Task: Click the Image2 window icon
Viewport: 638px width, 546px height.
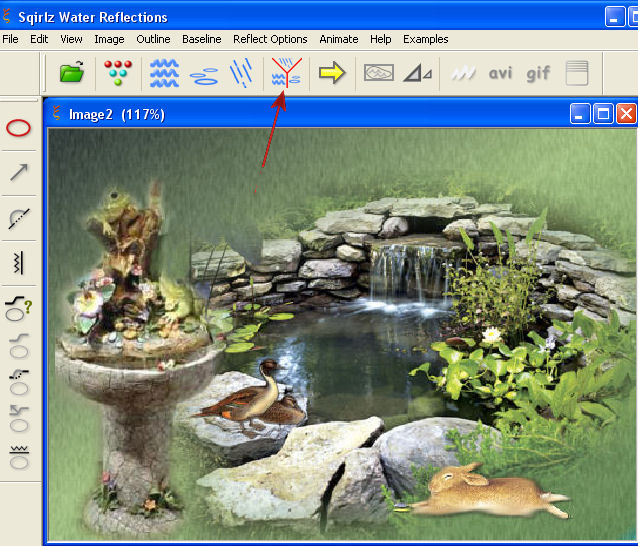Action: click(x=57, y=113)
